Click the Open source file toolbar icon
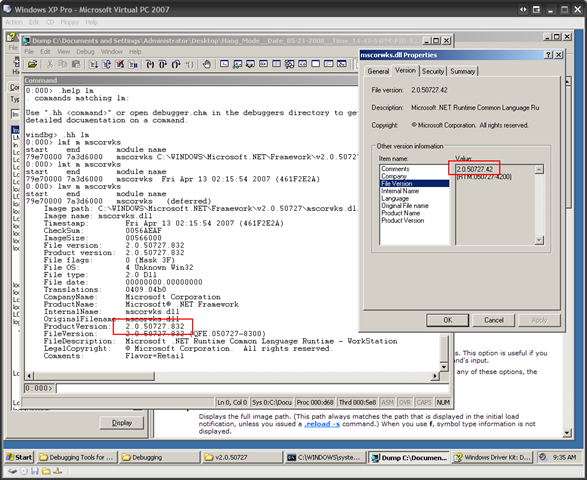Screen dimensions: 587x480 [x=33, y=64]
